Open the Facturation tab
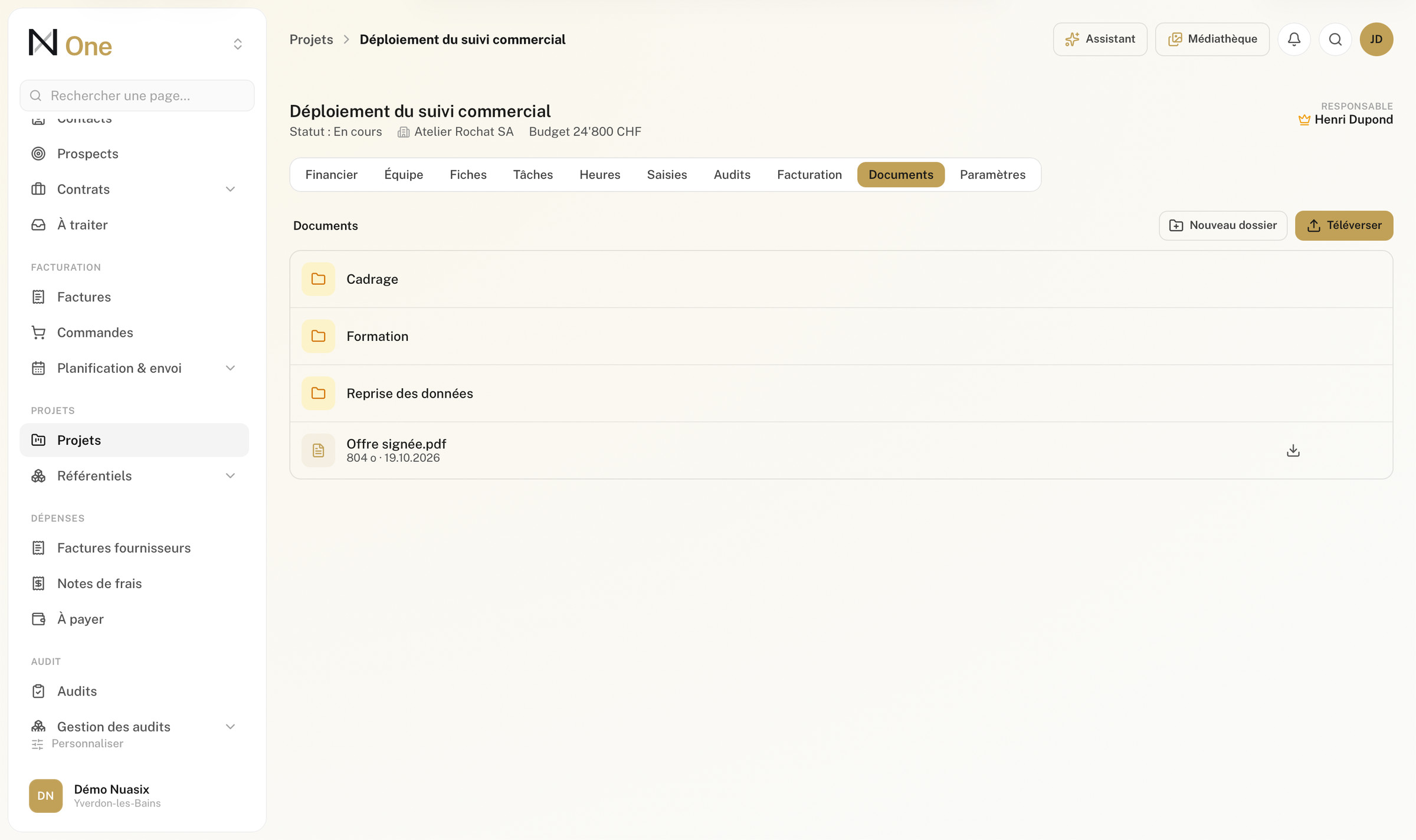 click(x=809, y=175)
